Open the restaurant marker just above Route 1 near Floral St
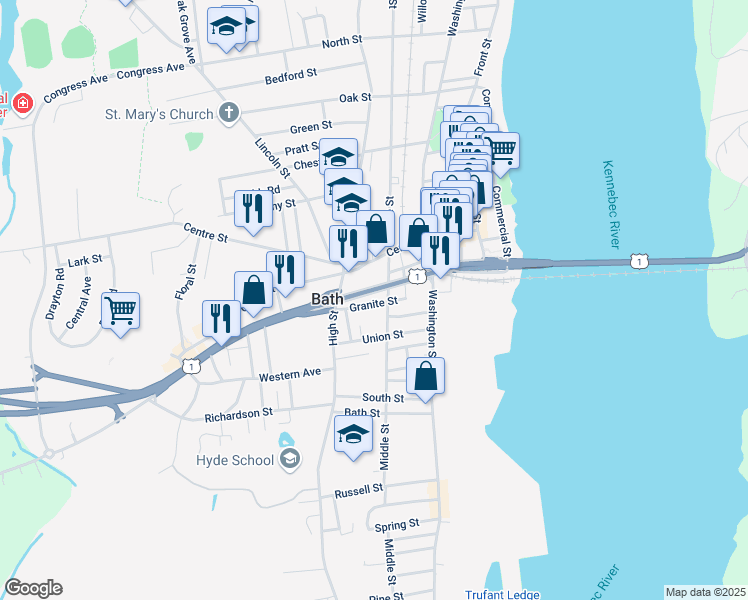The height and width of the screenshot is (600, 748). click(221, 322)
